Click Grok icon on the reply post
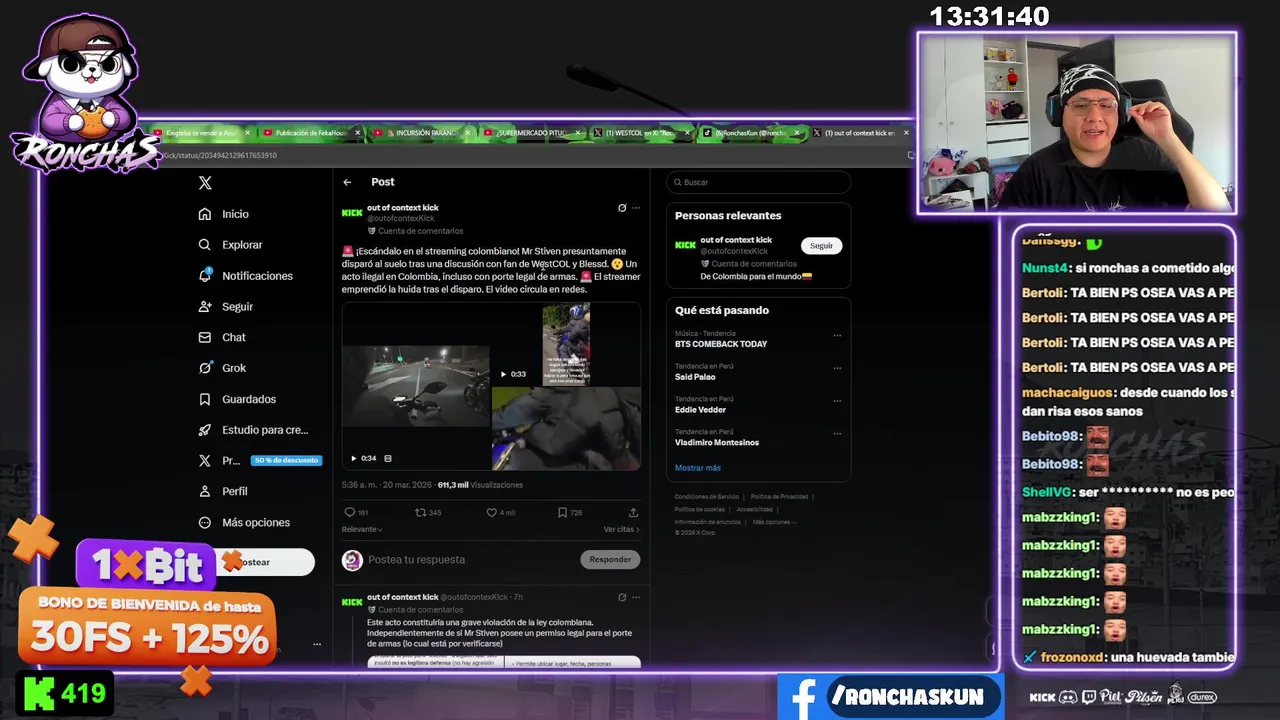 click(622, 597)
